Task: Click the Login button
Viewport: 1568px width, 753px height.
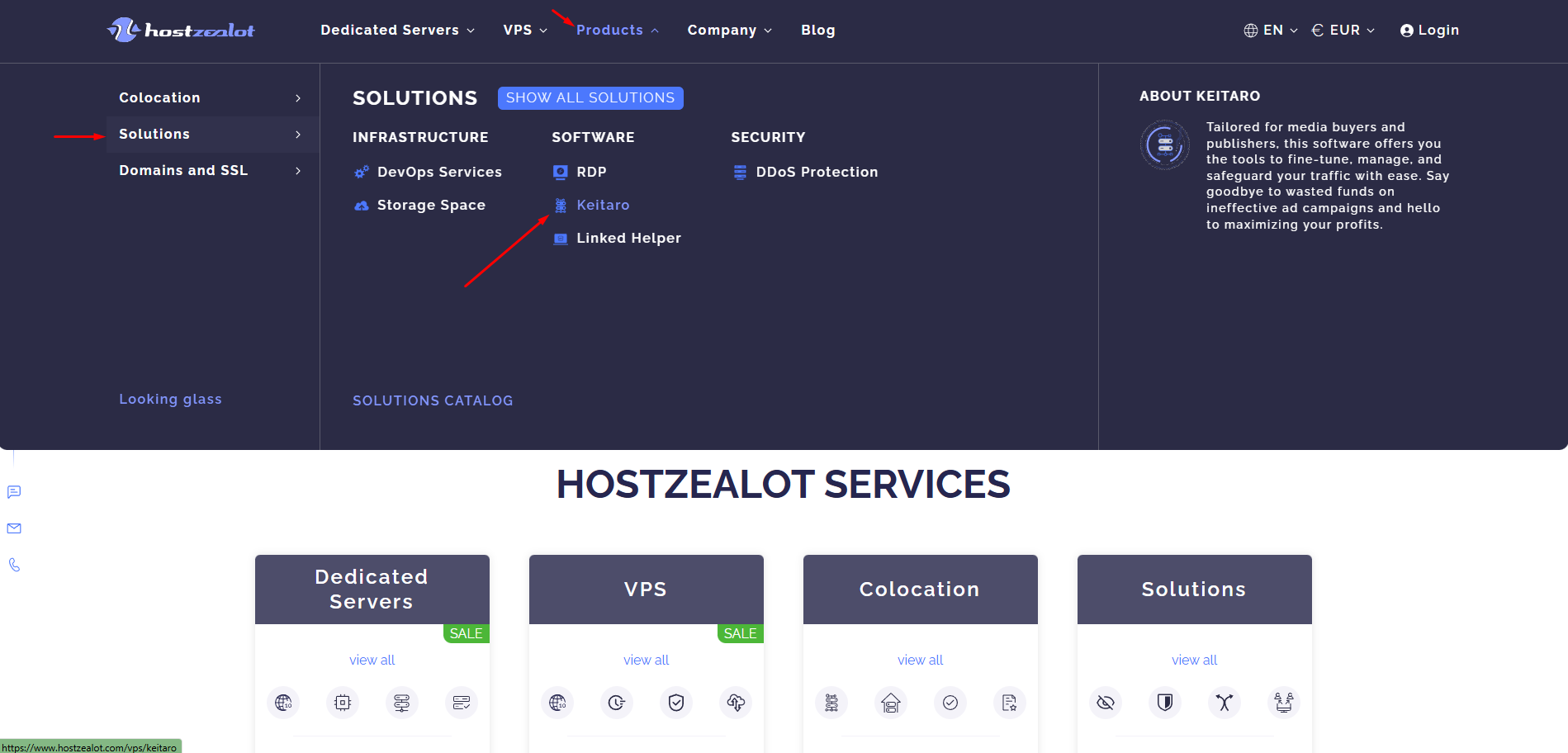Action: [x=1430, y=30]
